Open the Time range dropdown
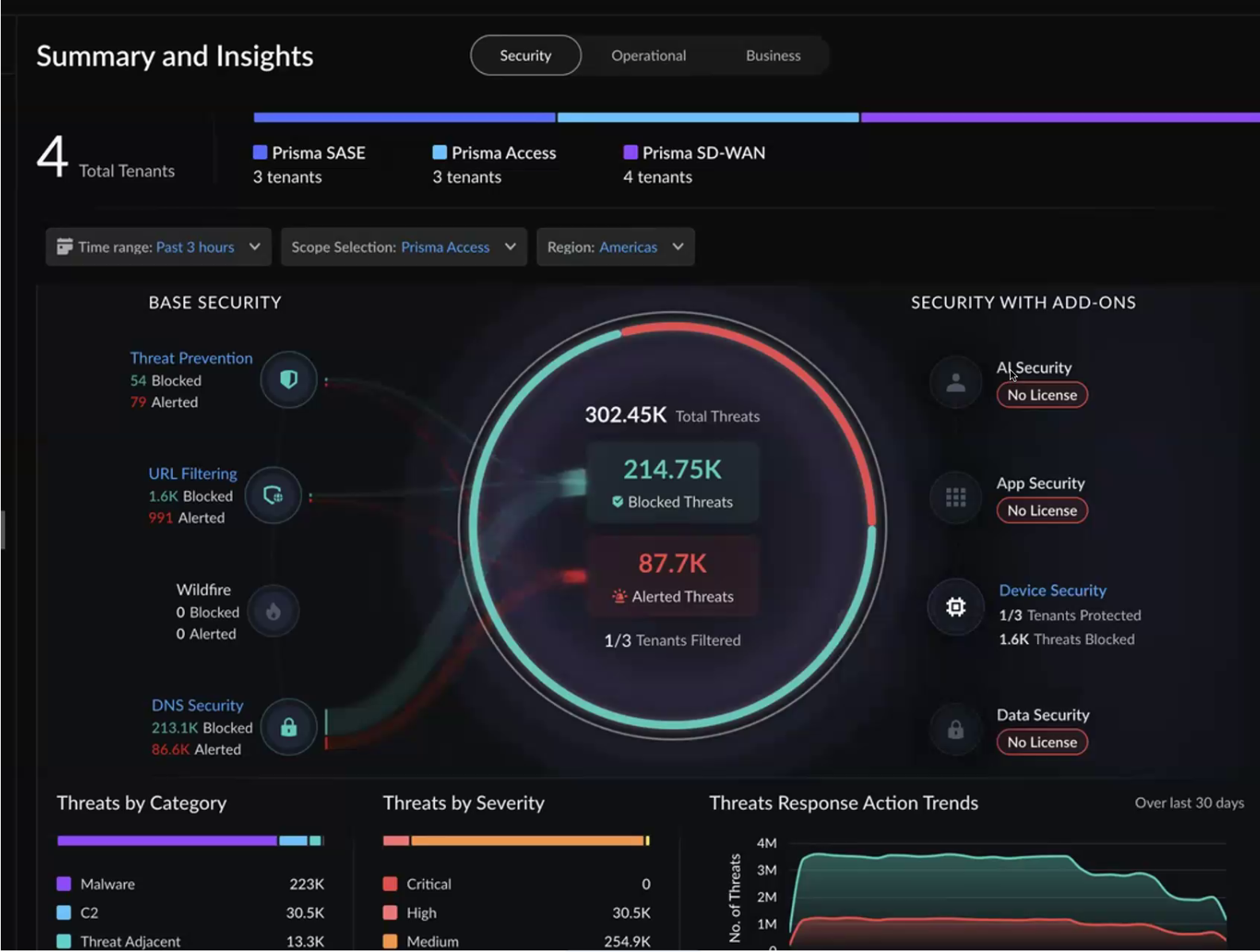This screenshot has height=952, width=1260. (x=159, y=247)
